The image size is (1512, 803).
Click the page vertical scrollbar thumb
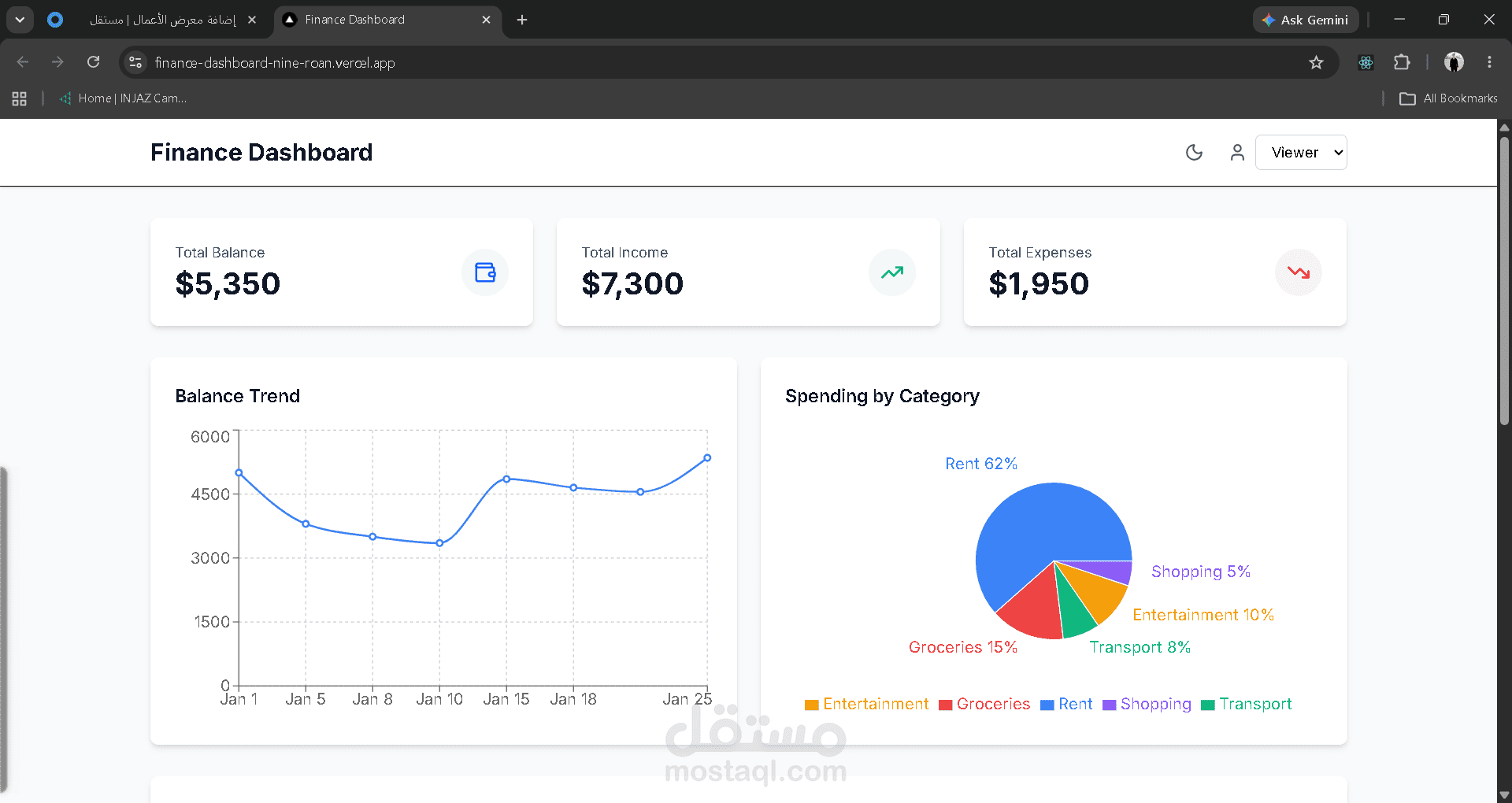tap(1505, 281)
